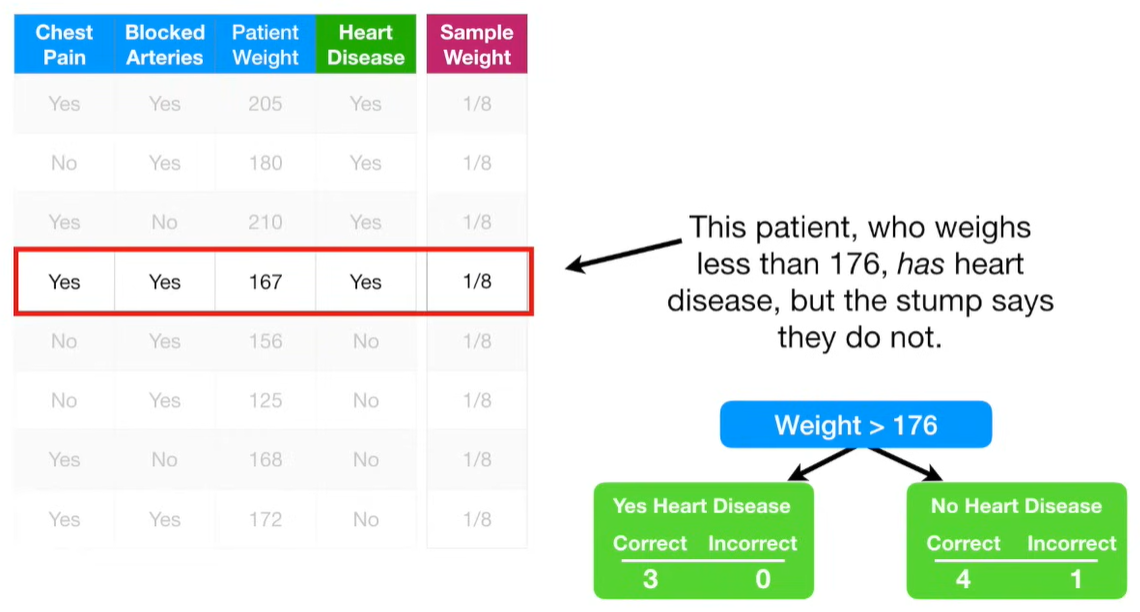Select the magenta Sample Weight header
Image resolution: width=1140 pixels, height=612 pixels.
(x=477, y=45)
